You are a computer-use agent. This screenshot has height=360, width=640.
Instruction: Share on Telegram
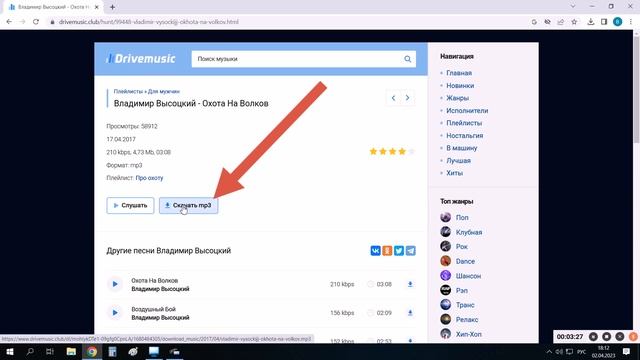[x=411, y=251]
